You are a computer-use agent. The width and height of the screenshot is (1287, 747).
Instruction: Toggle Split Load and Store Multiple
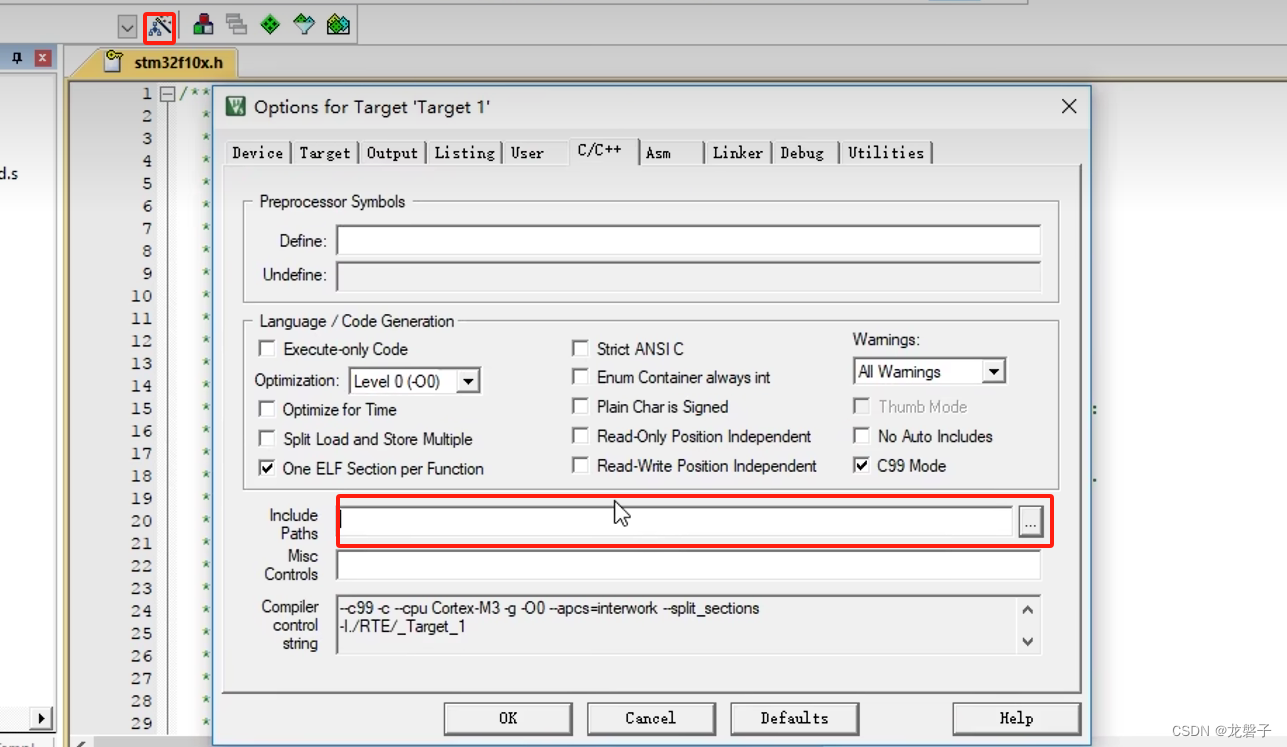pyautogui.click(x=267, y=439)
